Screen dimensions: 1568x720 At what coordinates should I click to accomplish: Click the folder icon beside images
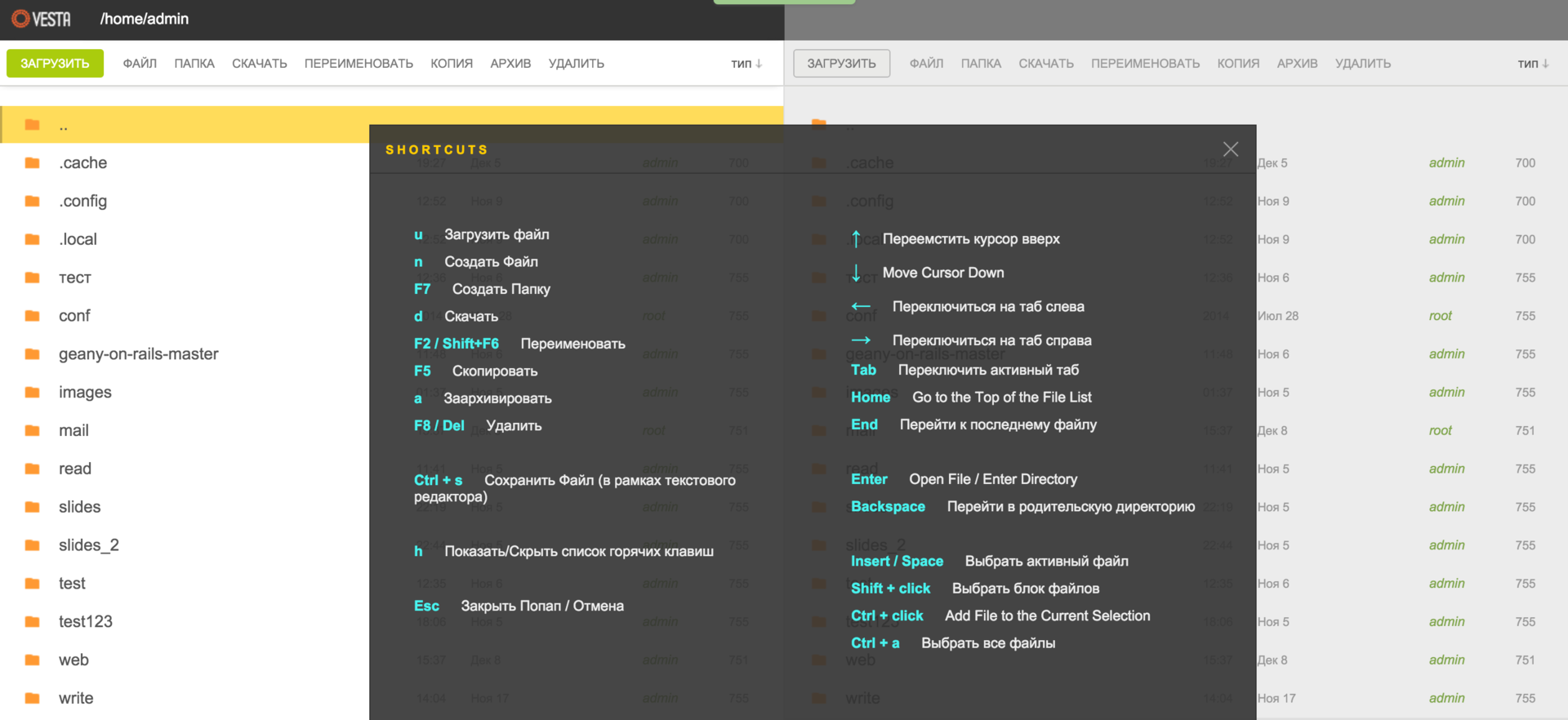point(33,393)
